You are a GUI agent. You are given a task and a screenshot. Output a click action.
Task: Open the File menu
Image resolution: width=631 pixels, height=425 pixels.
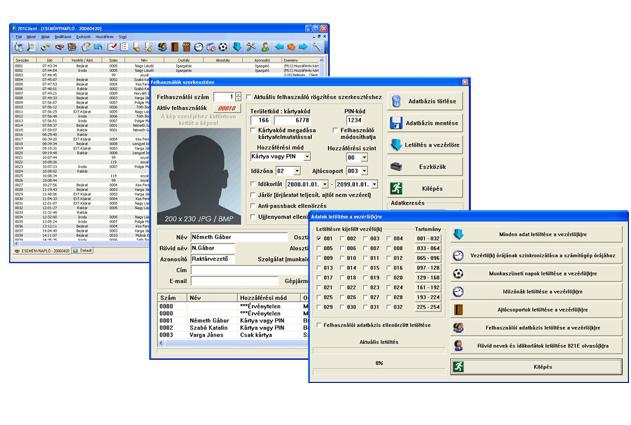coord(19,36)
